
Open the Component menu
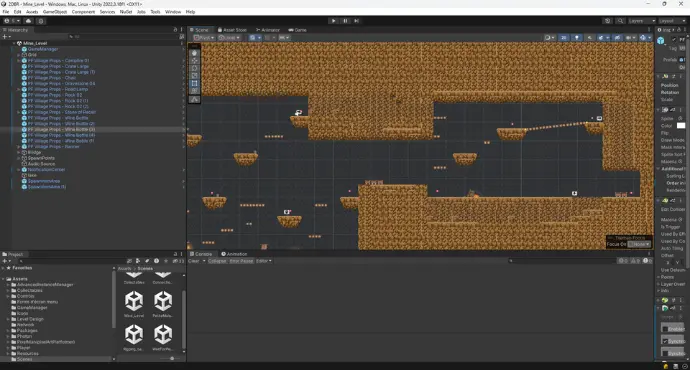[x=83, y=12]
